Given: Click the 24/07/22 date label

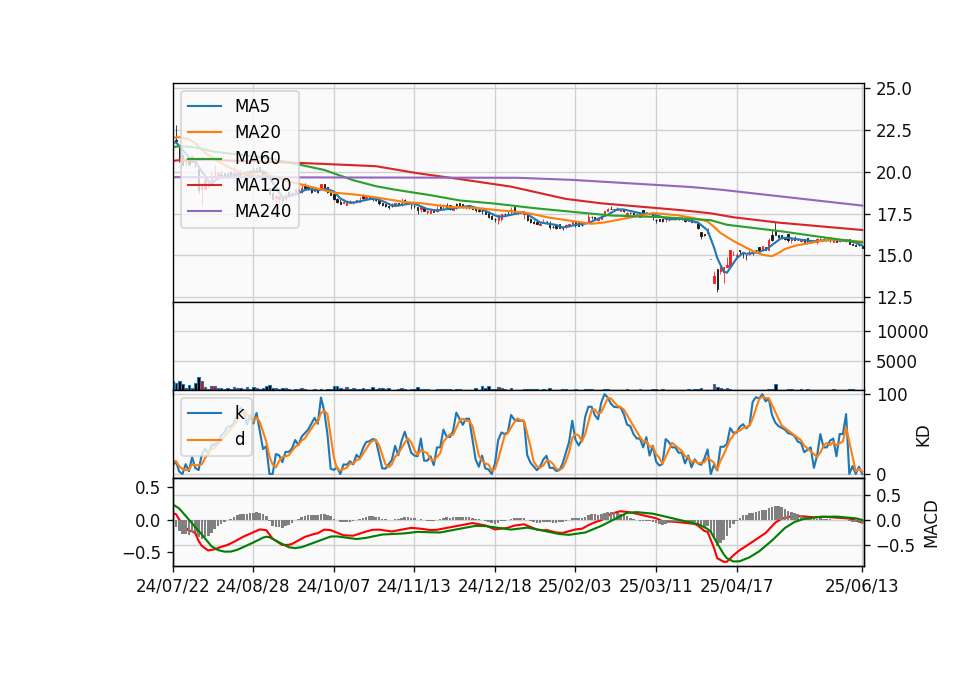Looking at the screenshot, I should pos(173,586).
